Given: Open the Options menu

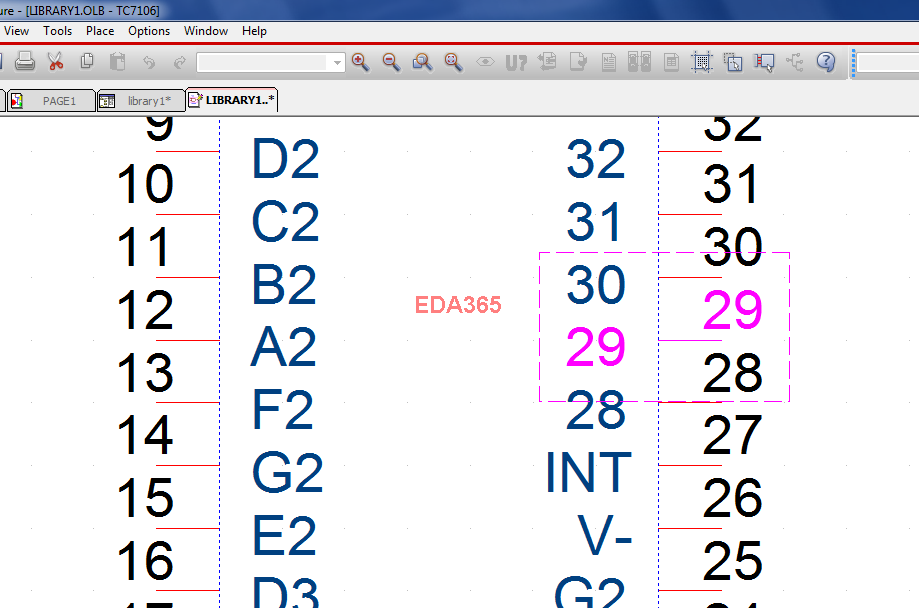Looking at the screenshot, I should [x=149, y=31].
